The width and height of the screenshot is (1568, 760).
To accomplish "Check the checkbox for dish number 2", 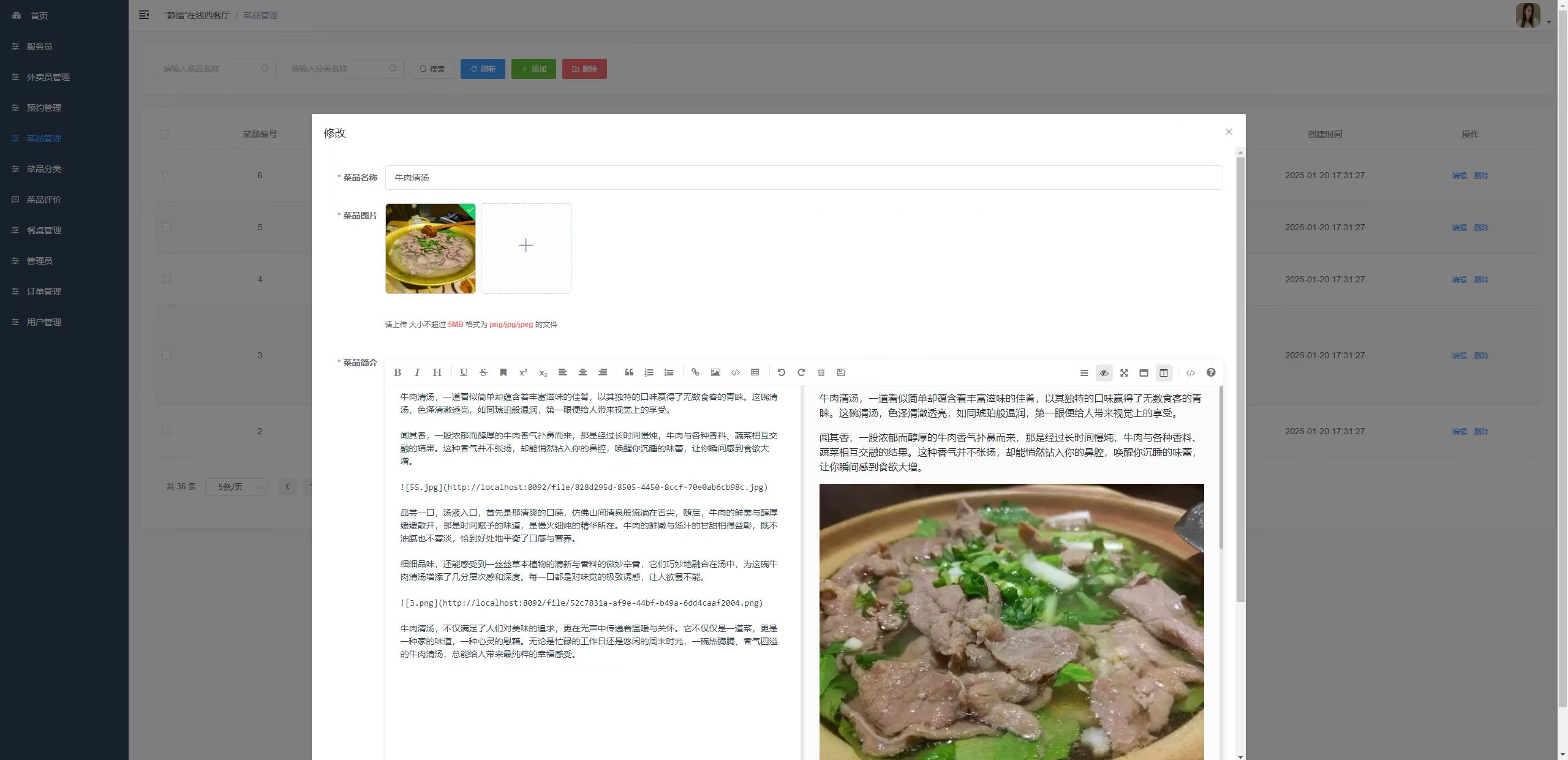I will pyautogui.click(x=167, y=431).
